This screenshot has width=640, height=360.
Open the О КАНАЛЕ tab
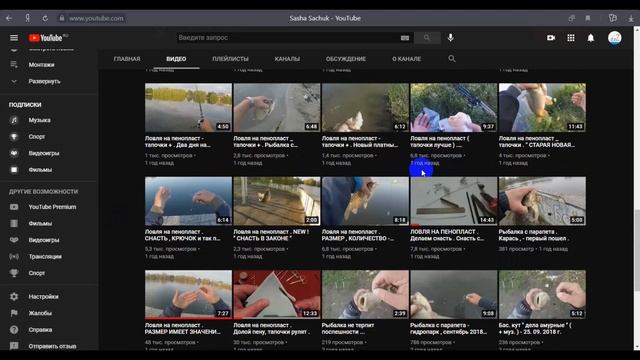click(407, 59)
